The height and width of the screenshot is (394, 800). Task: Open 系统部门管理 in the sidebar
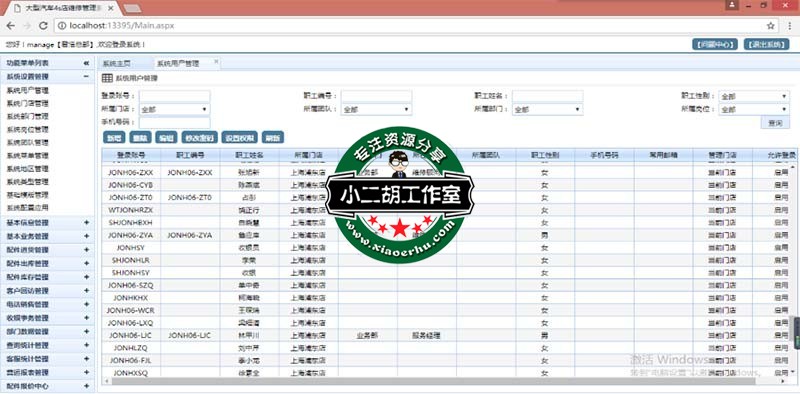pos(27,116)
